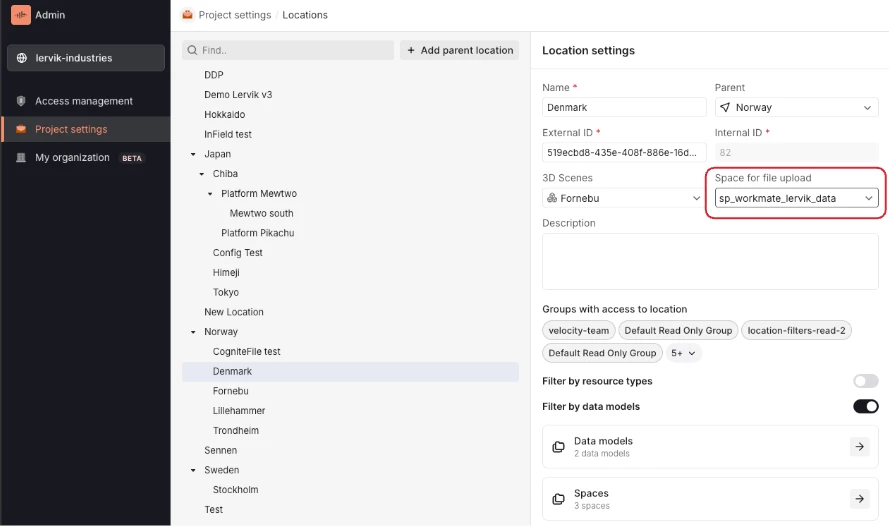This screenshot has height=527, width=889.
Task: Click the Access management shield icon
Action: pos(21,101)
